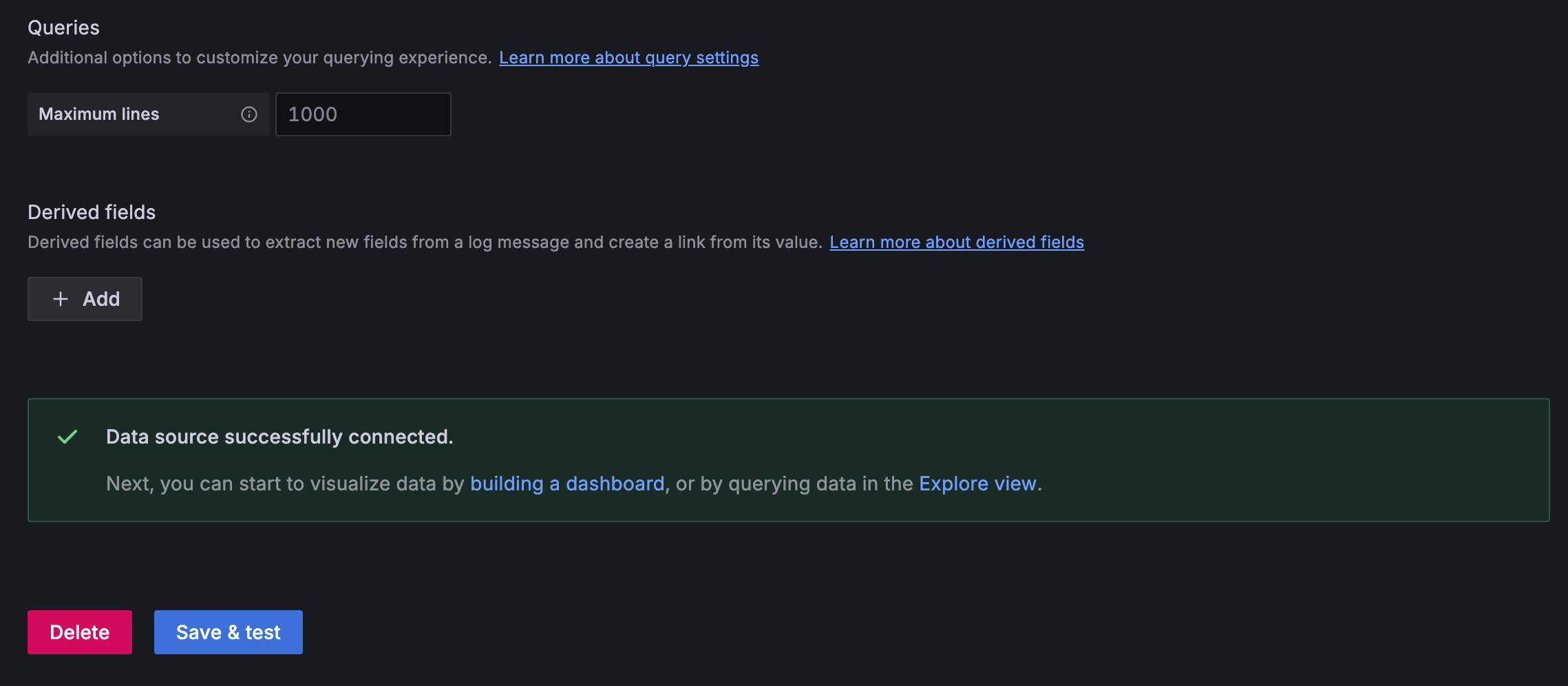Click the derived fields description sentence
This screenshot has width=1568, height=686.
click(x=425, y=242)
